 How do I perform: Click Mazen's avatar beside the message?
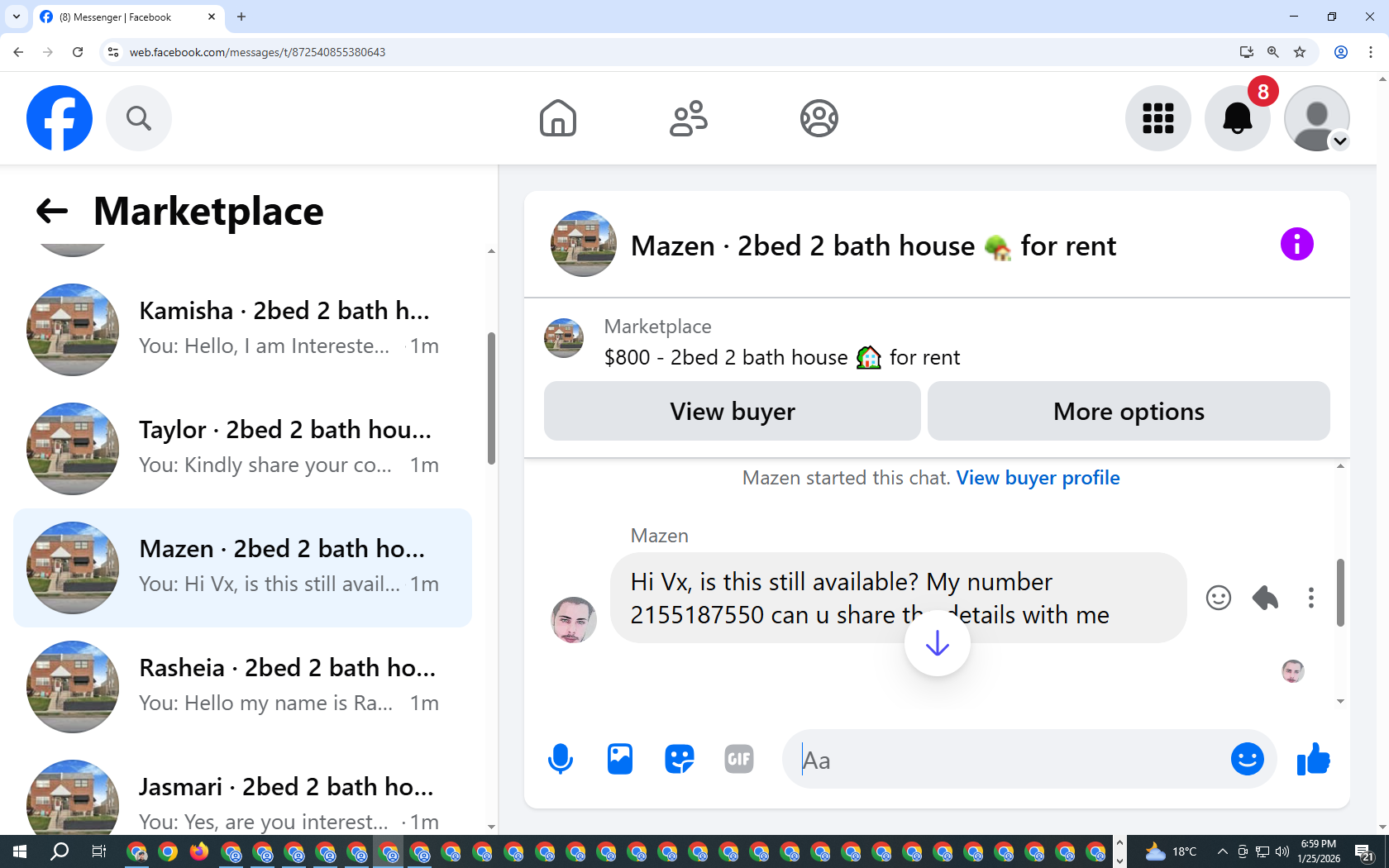tap(574, 620)
